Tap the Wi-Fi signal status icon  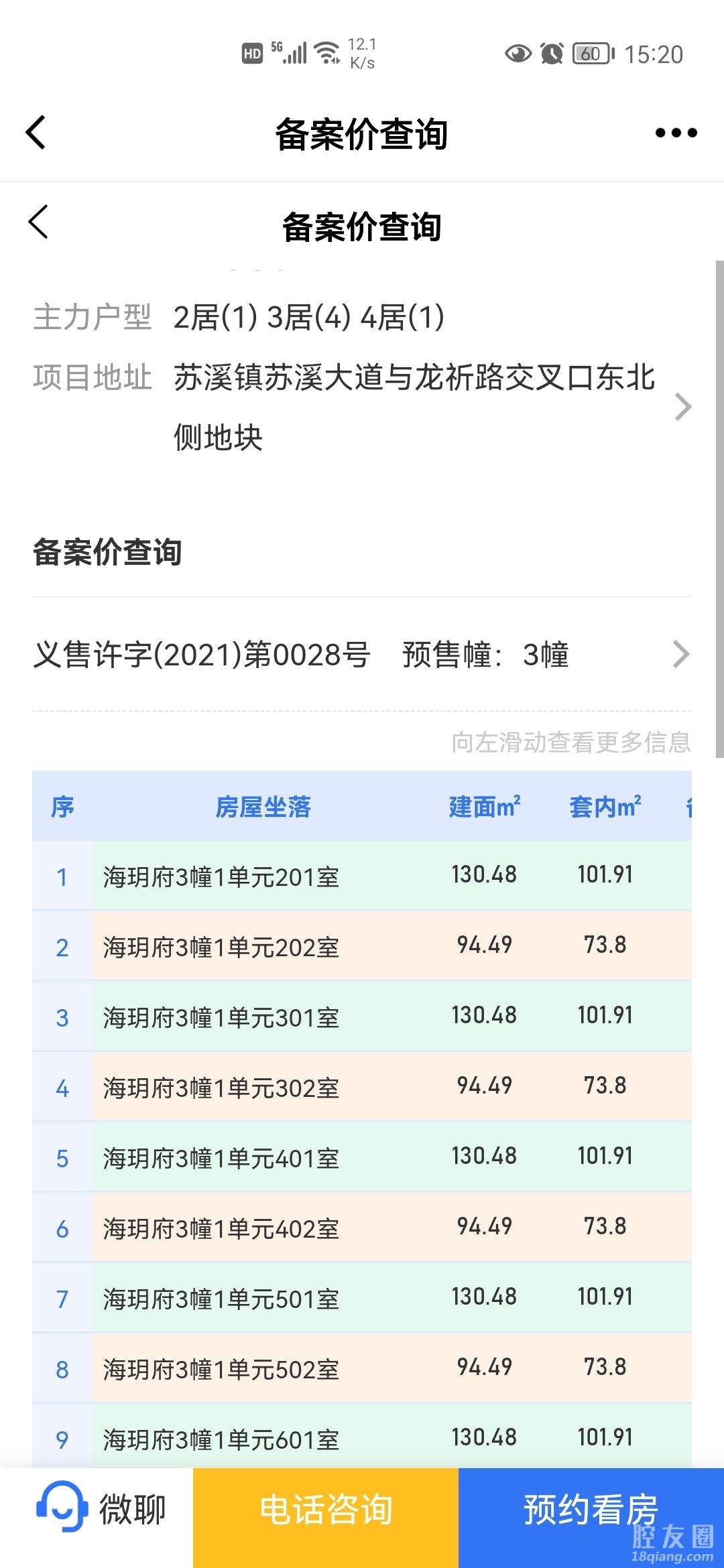328,53
